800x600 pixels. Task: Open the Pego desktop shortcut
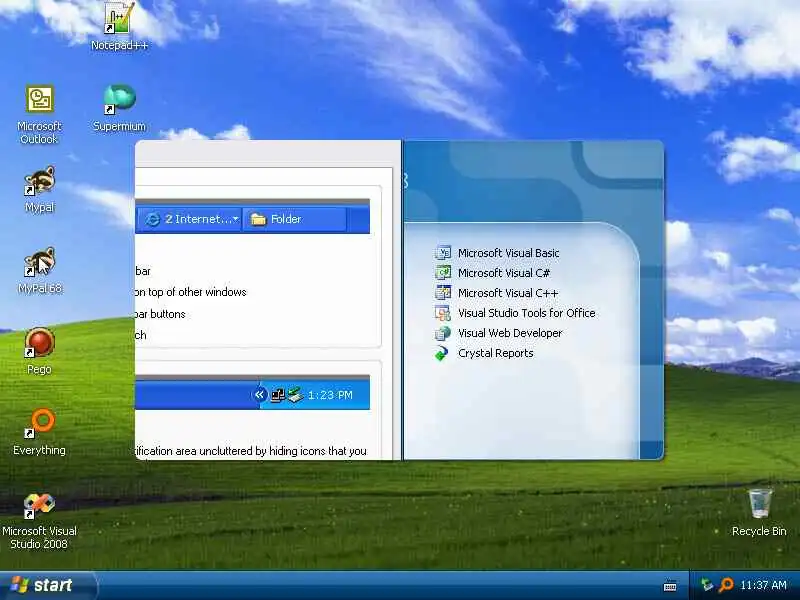[x=39, y=351]
